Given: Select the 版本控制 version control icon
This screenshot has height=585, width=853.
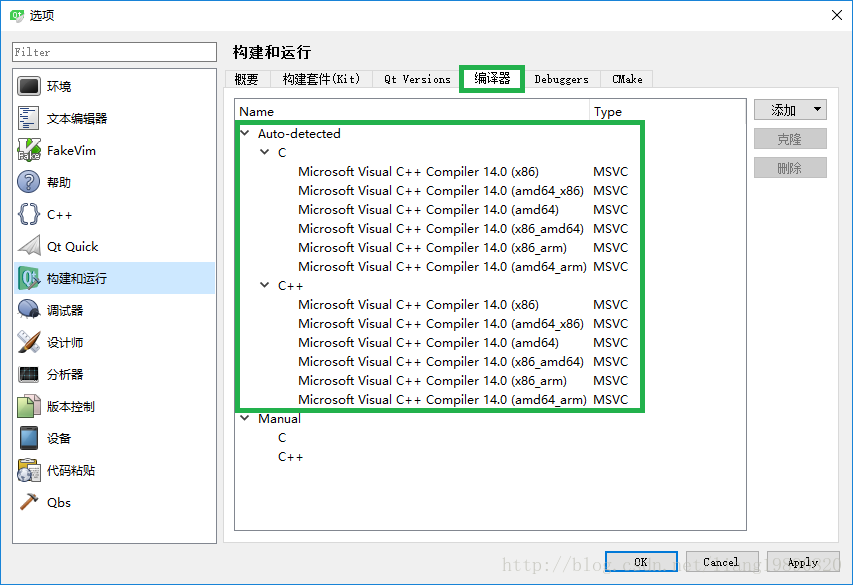Looking at the screenshot, I should tap(29, 407).
